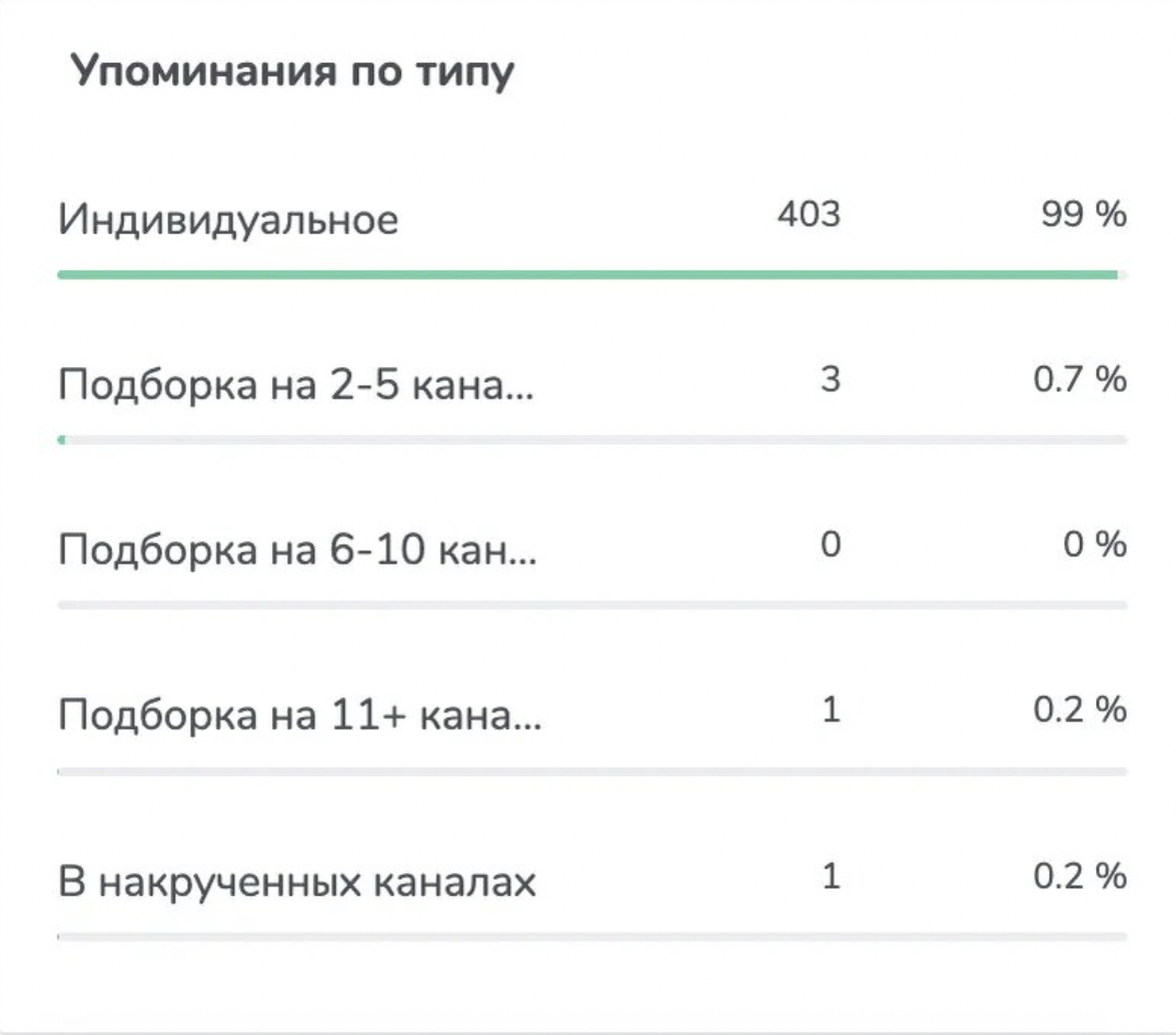Click the 0 % percentage value

1094,545
